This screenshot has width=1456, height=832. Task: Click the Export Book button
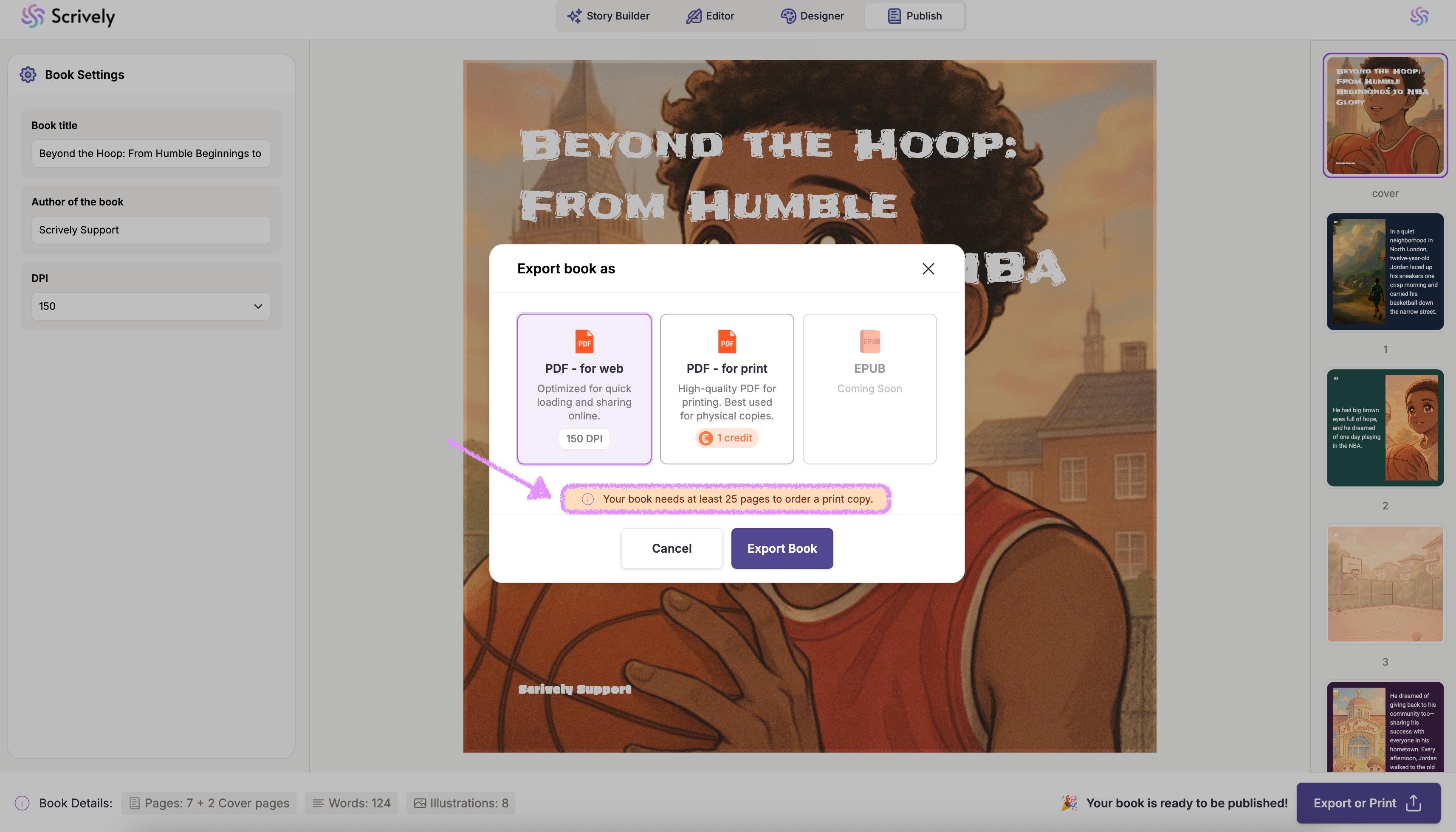pos(782,548)
